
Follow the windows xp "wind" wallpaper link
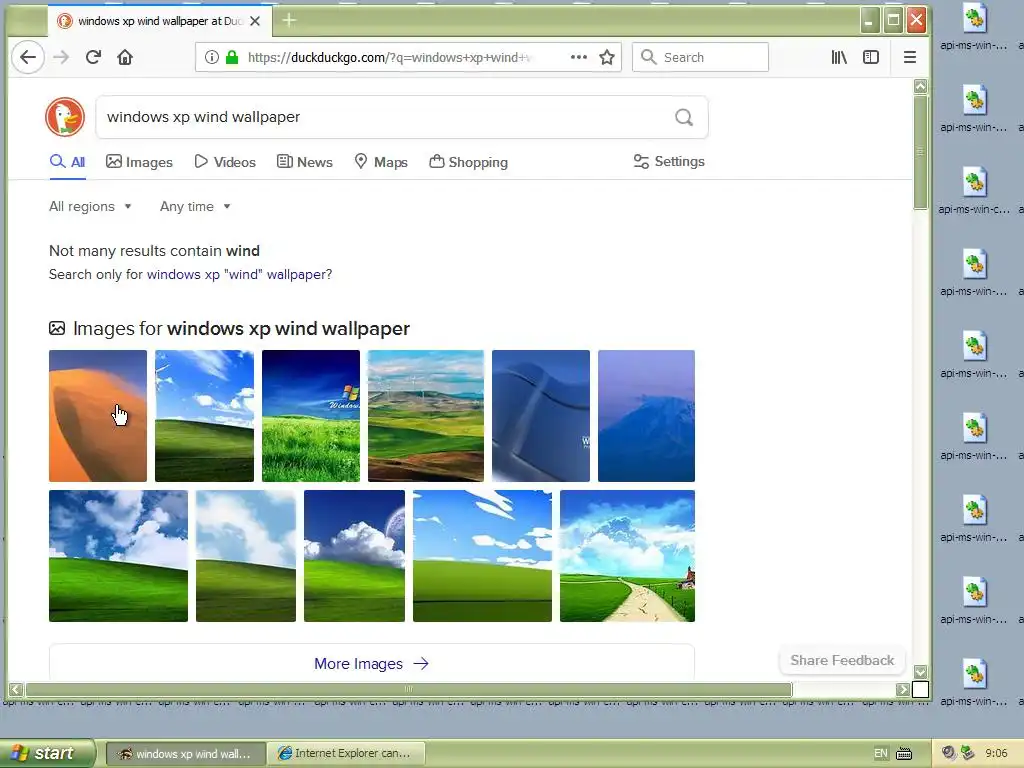[239, 274]
